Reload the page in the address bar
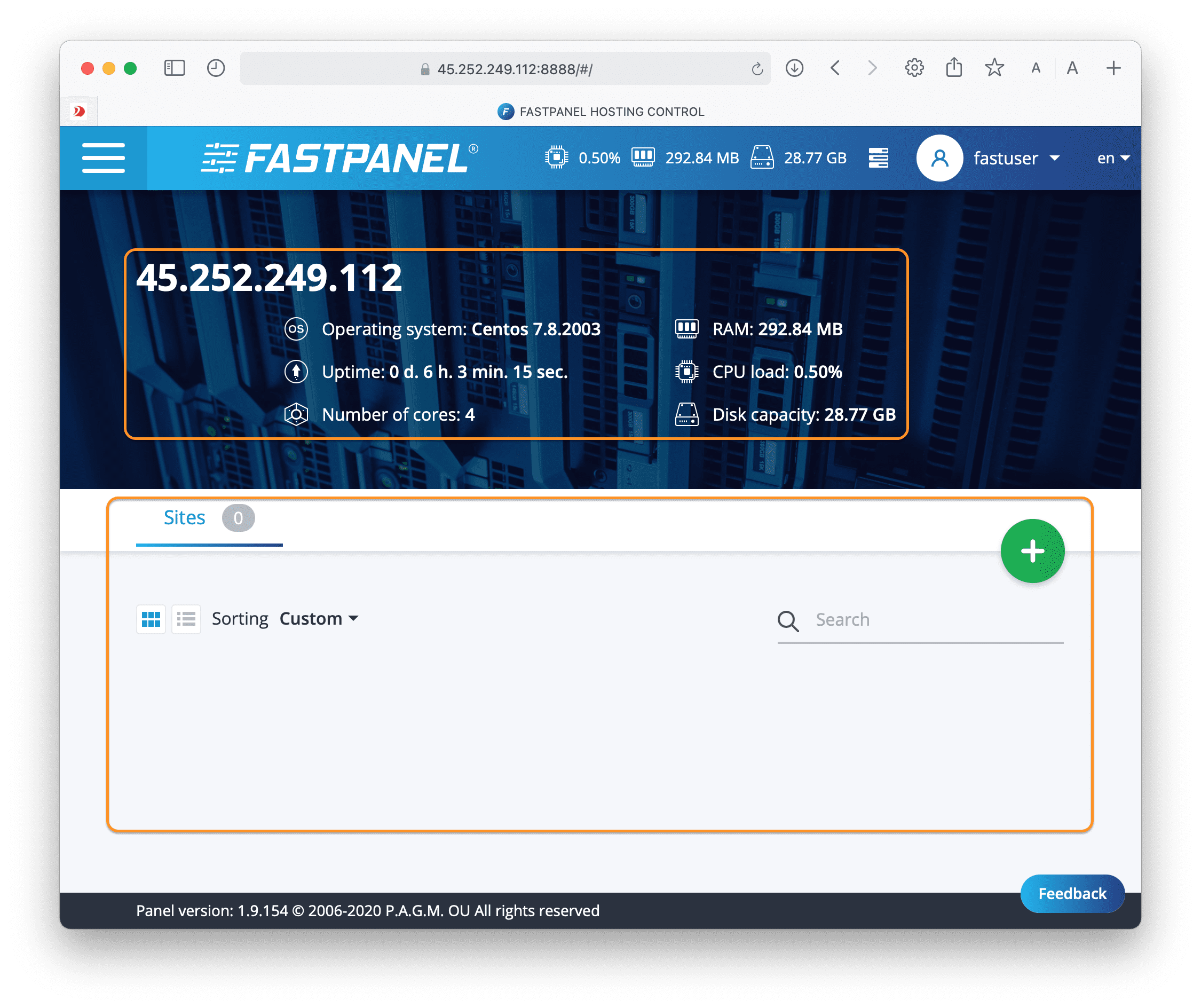 tap(757, 69)
